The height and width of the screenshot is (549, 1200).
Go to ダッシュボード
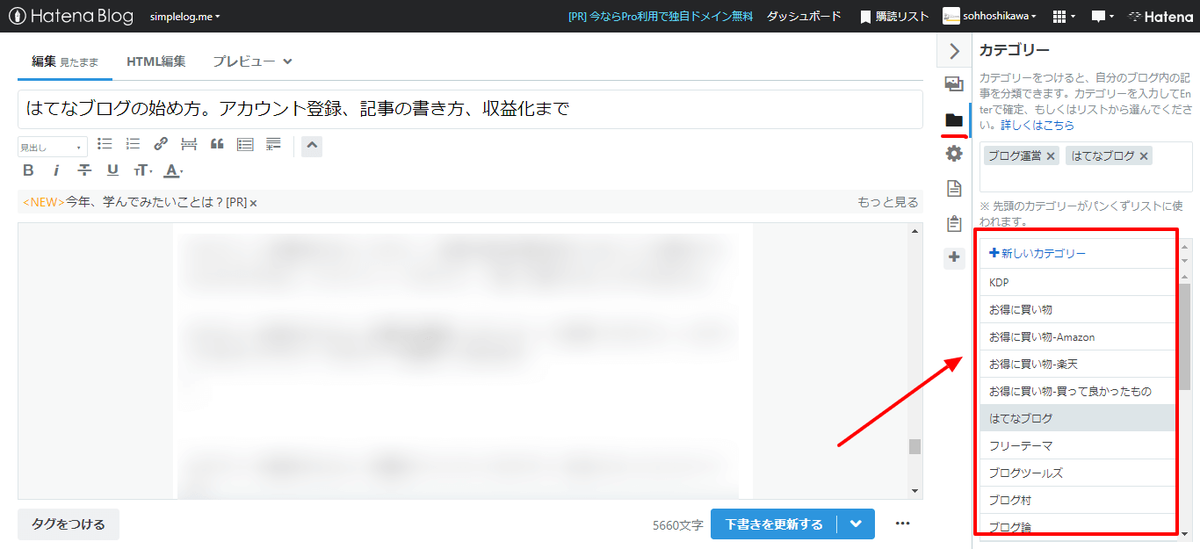[x=805, y=17]
